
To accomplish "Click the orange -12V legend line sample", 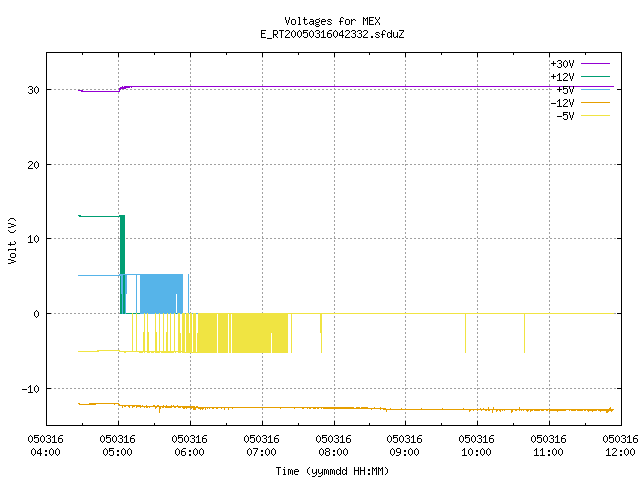I will click(x=595, y=102).
